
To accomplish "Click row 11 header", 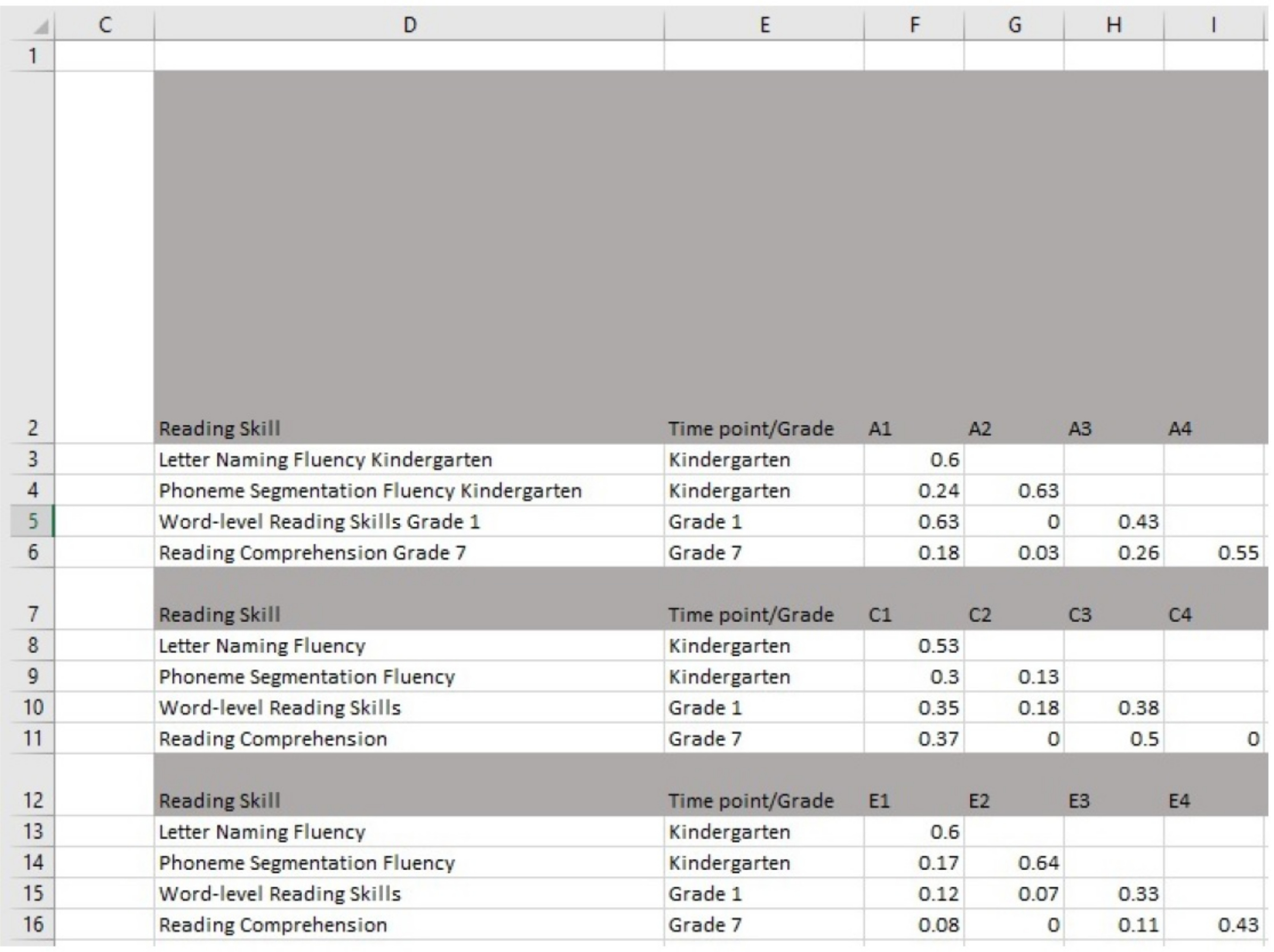I will pos(33,738).
